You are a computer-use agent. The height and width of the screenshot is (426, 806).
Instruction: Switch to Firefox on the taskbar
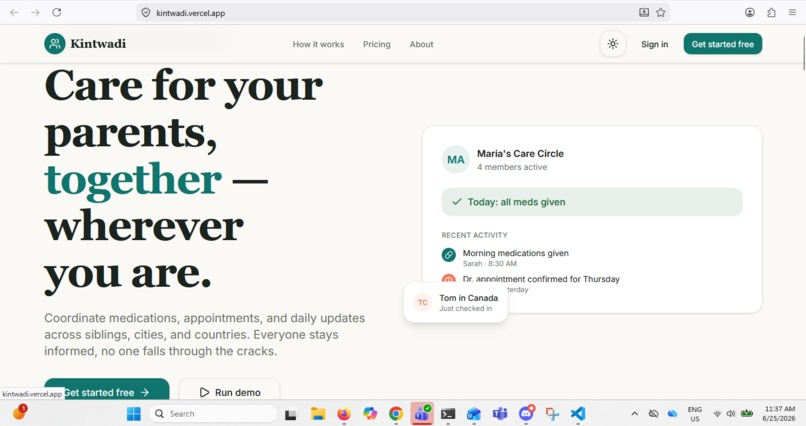coord(344,414)
